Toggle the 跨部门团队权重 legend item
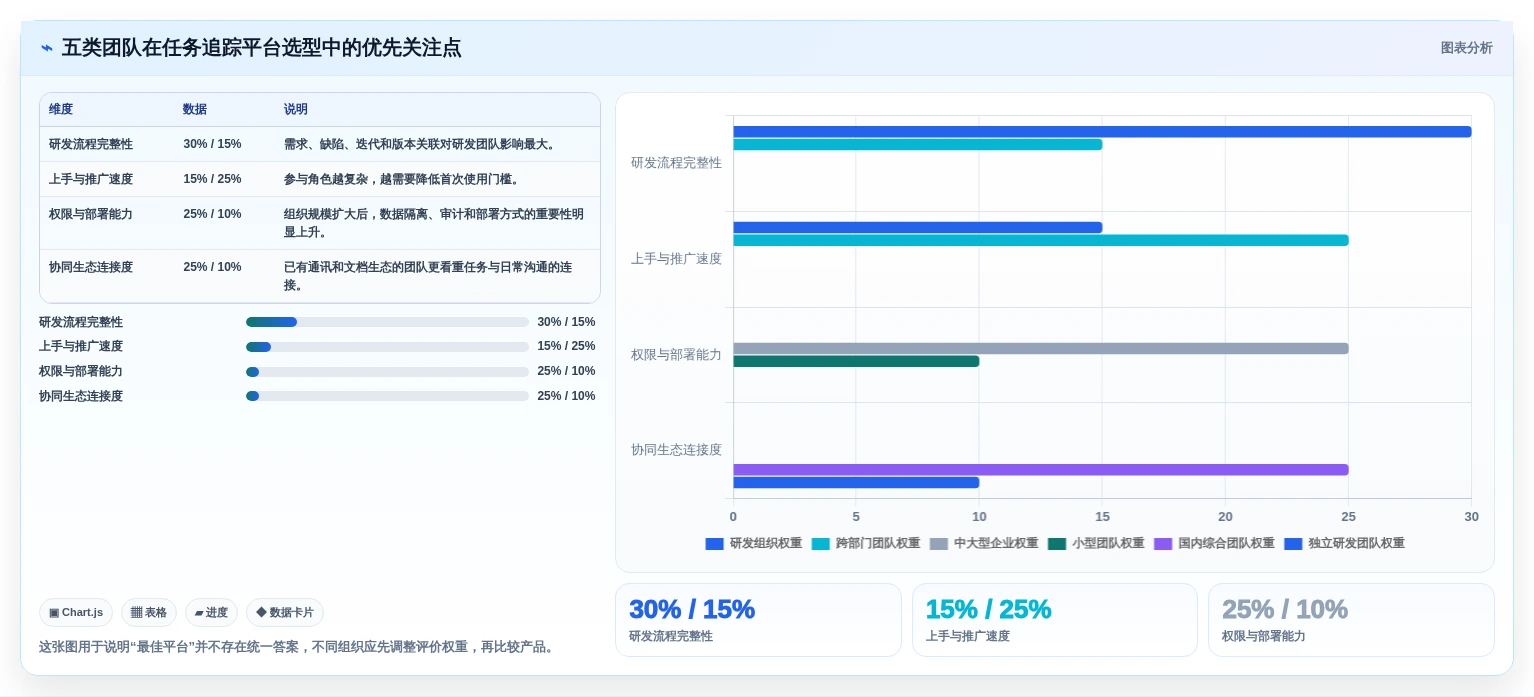This screenshot has height=697, width=1534. coord(866,543)
